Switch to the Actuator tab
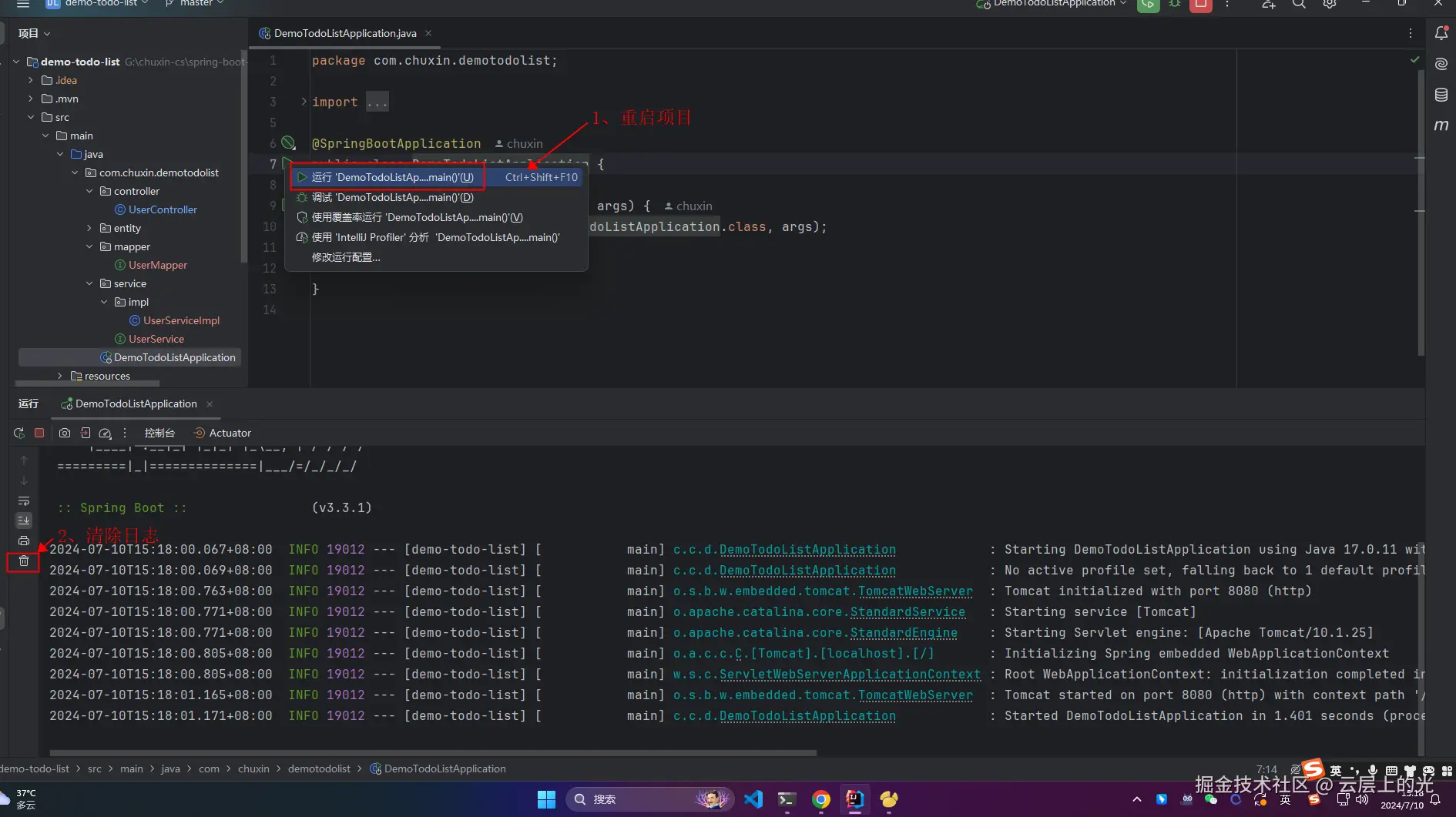Image resolution: width=1456 pixels, height=817 pixels. (x=223, y=433)
